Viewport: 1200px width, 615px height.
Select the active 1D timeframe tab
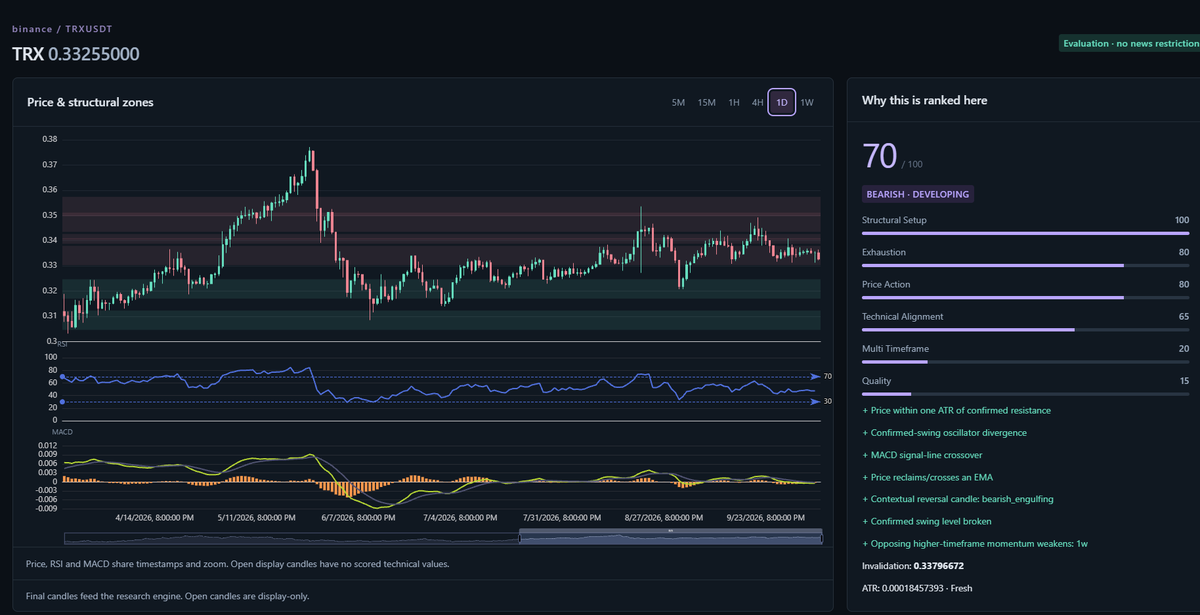point(782,102)
